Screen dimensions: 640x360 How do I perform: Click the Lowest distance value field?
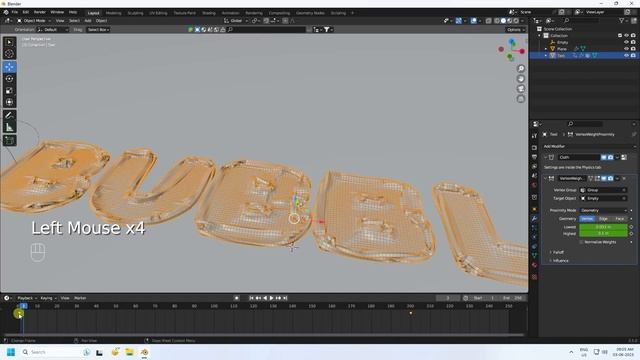(603, 227)
